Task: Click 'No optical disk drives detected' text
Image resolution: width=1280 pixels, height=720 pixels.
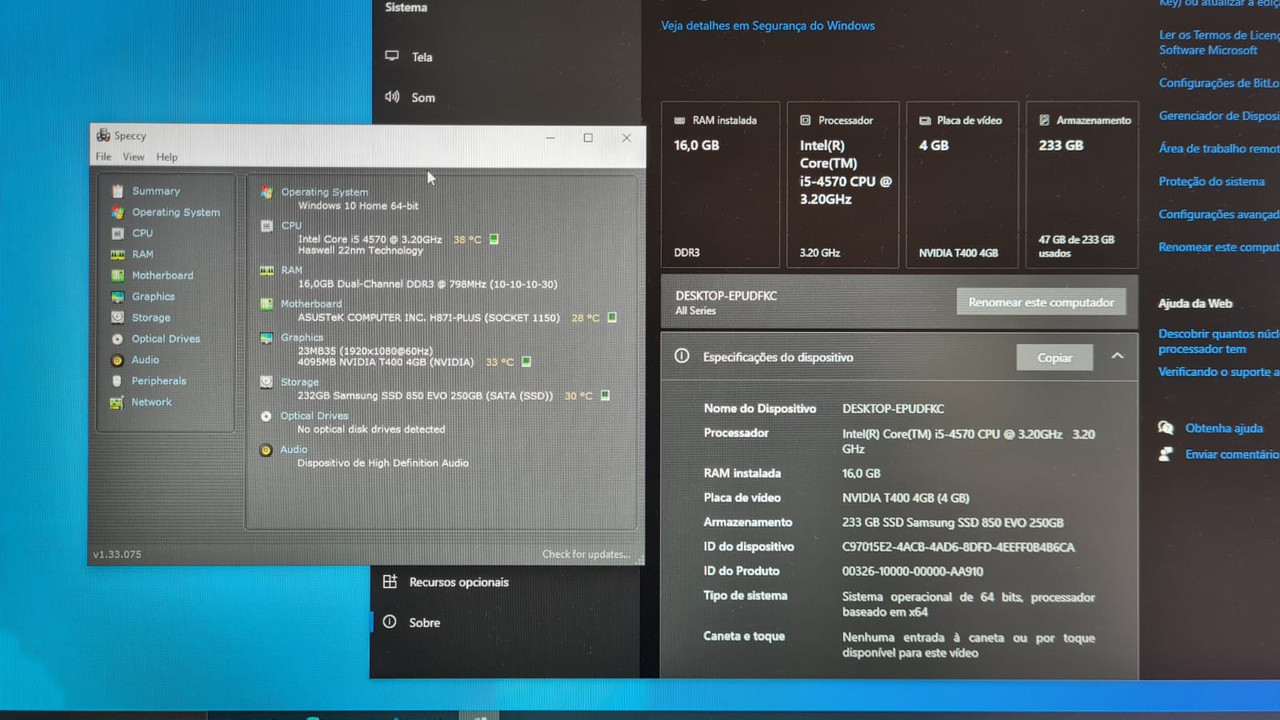Action: pyautogui.click(x=371, y=430)
